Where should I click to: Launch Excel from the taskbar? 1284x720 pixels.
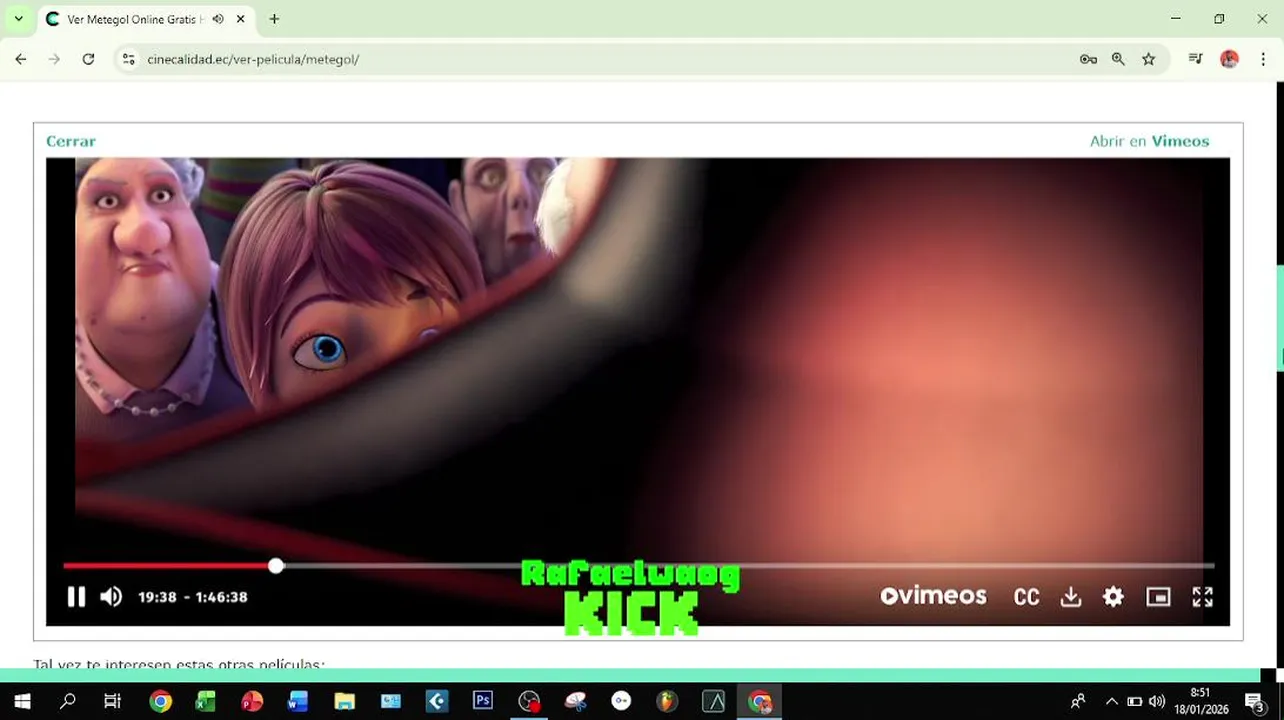tap(205, 701)
